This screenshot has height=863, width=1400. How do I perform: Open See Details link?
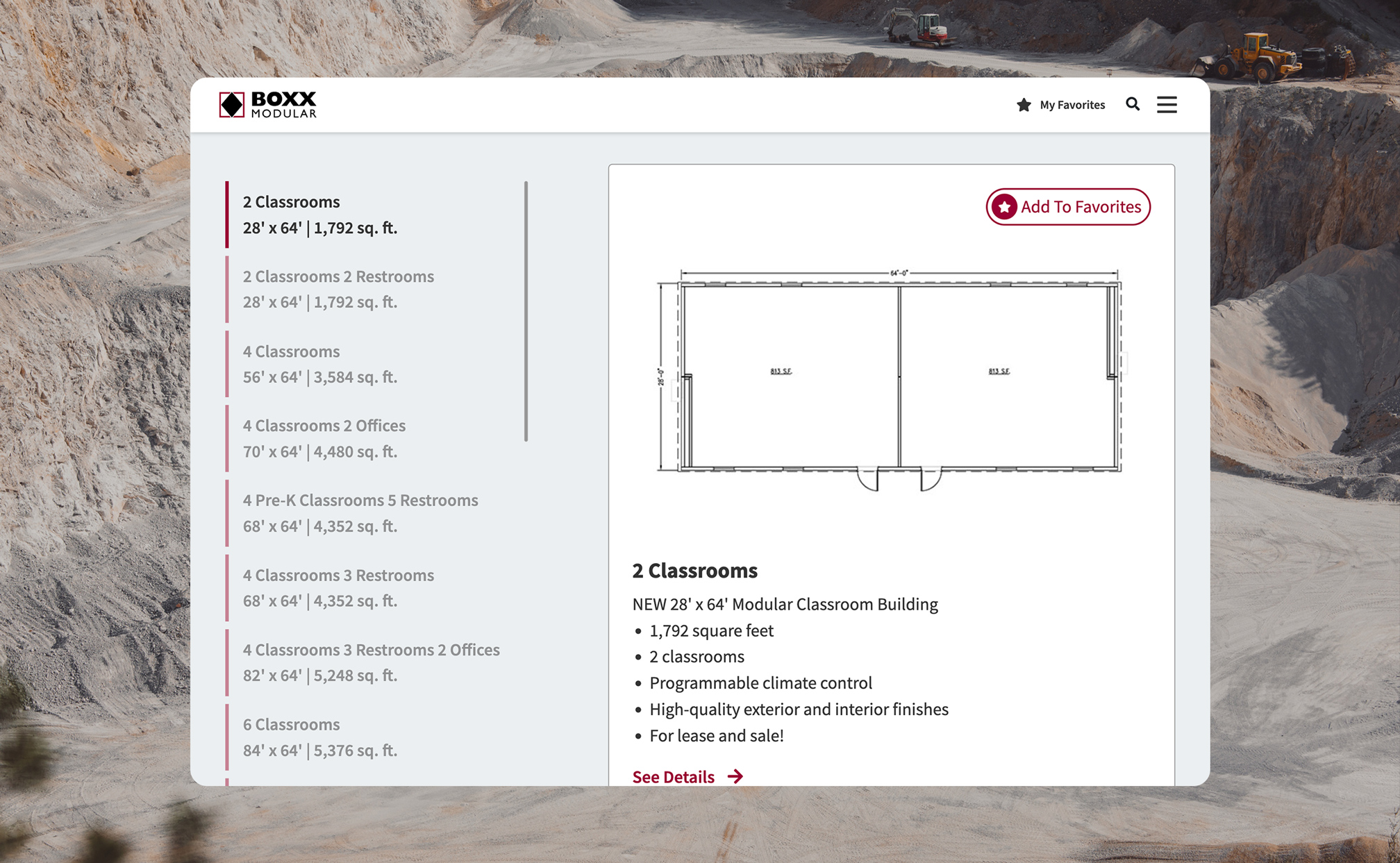point(673,776)
